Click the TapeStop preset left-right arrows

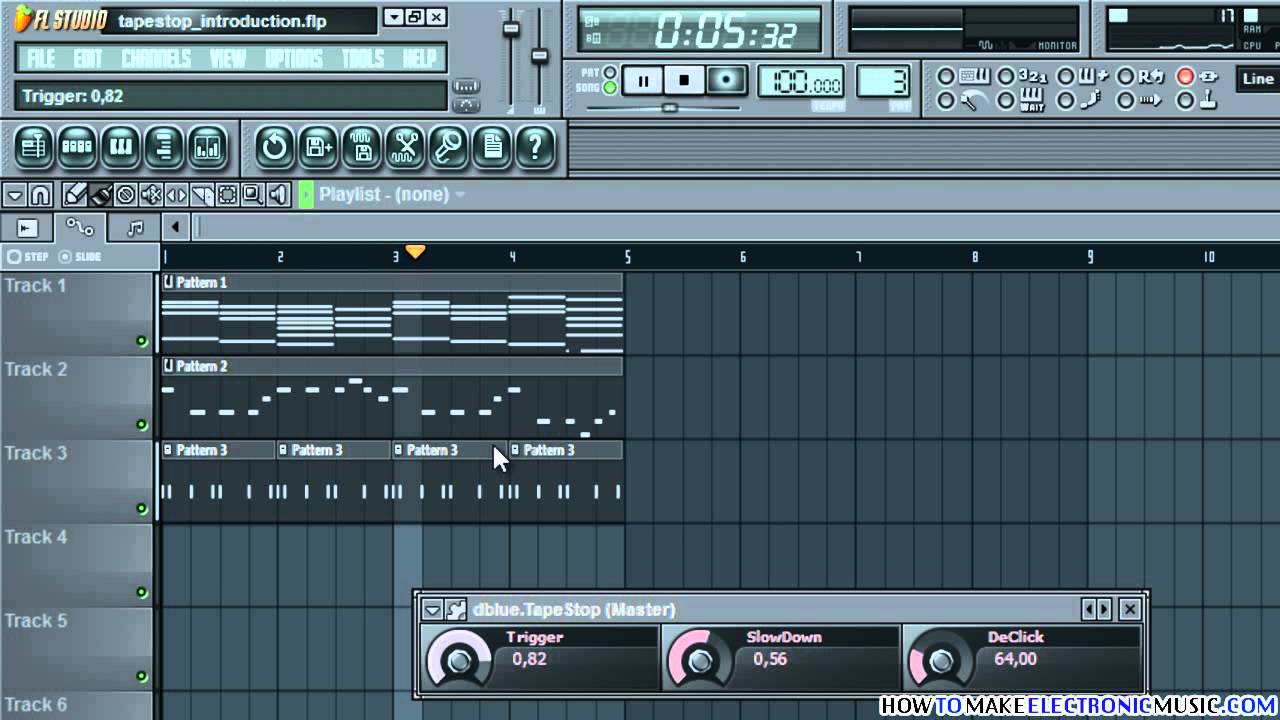tap(1097, 609)
